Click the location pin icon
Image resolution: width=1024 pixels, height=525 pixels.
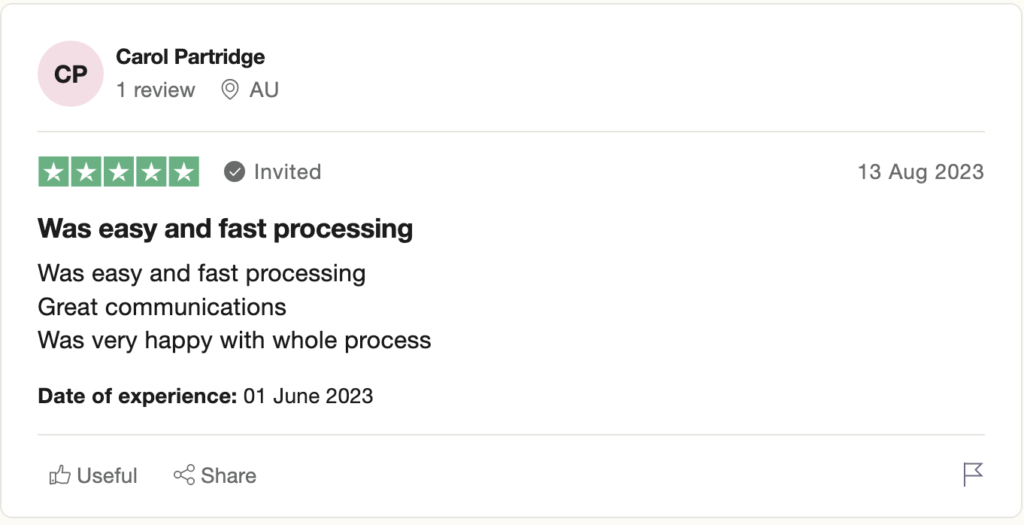tap(230, 90)
